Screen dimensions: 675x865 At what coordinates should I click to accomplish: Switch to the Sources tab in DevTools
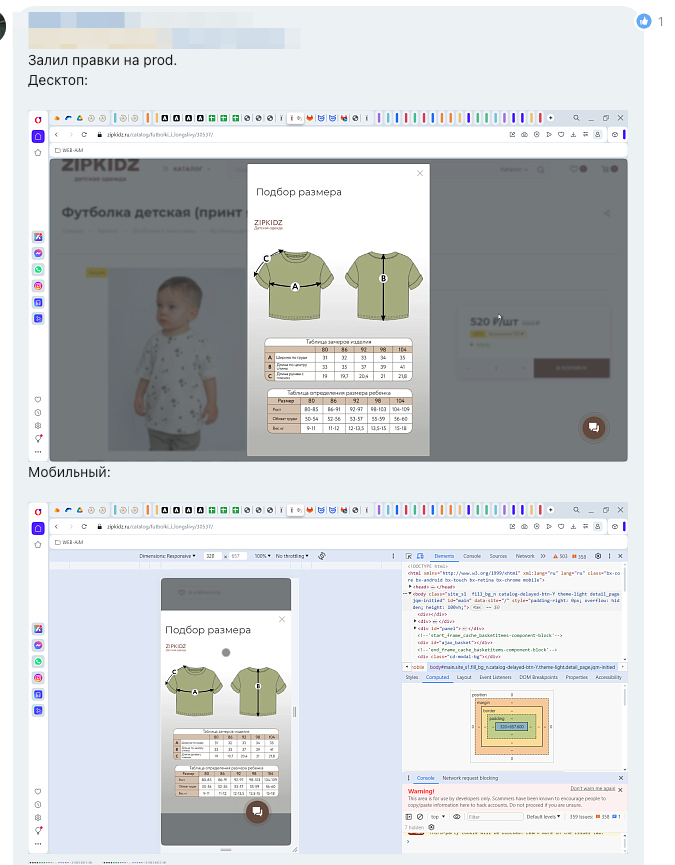coord(499,556)
